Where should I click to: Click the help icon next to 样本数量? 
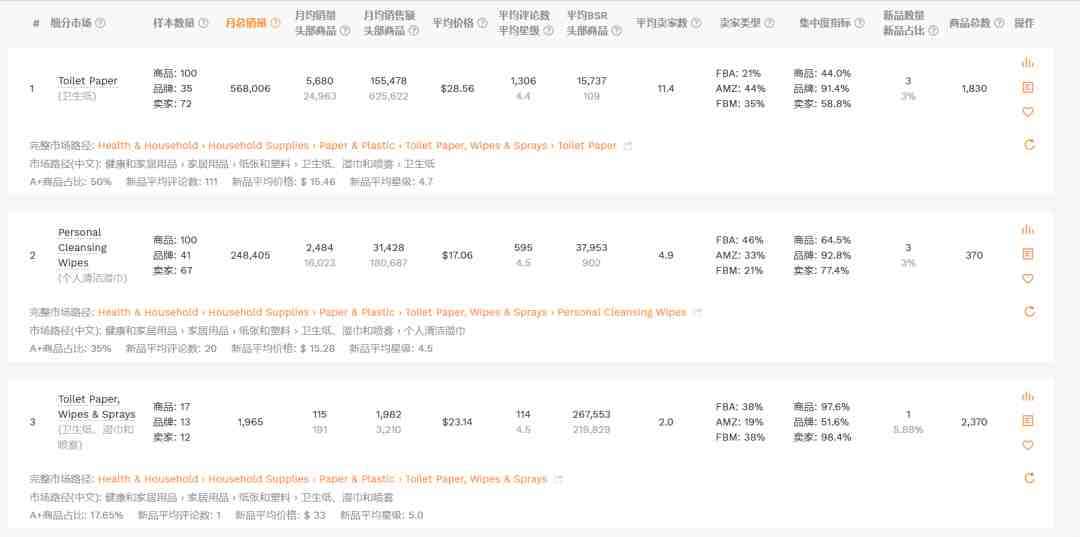(x=203, y=23)
